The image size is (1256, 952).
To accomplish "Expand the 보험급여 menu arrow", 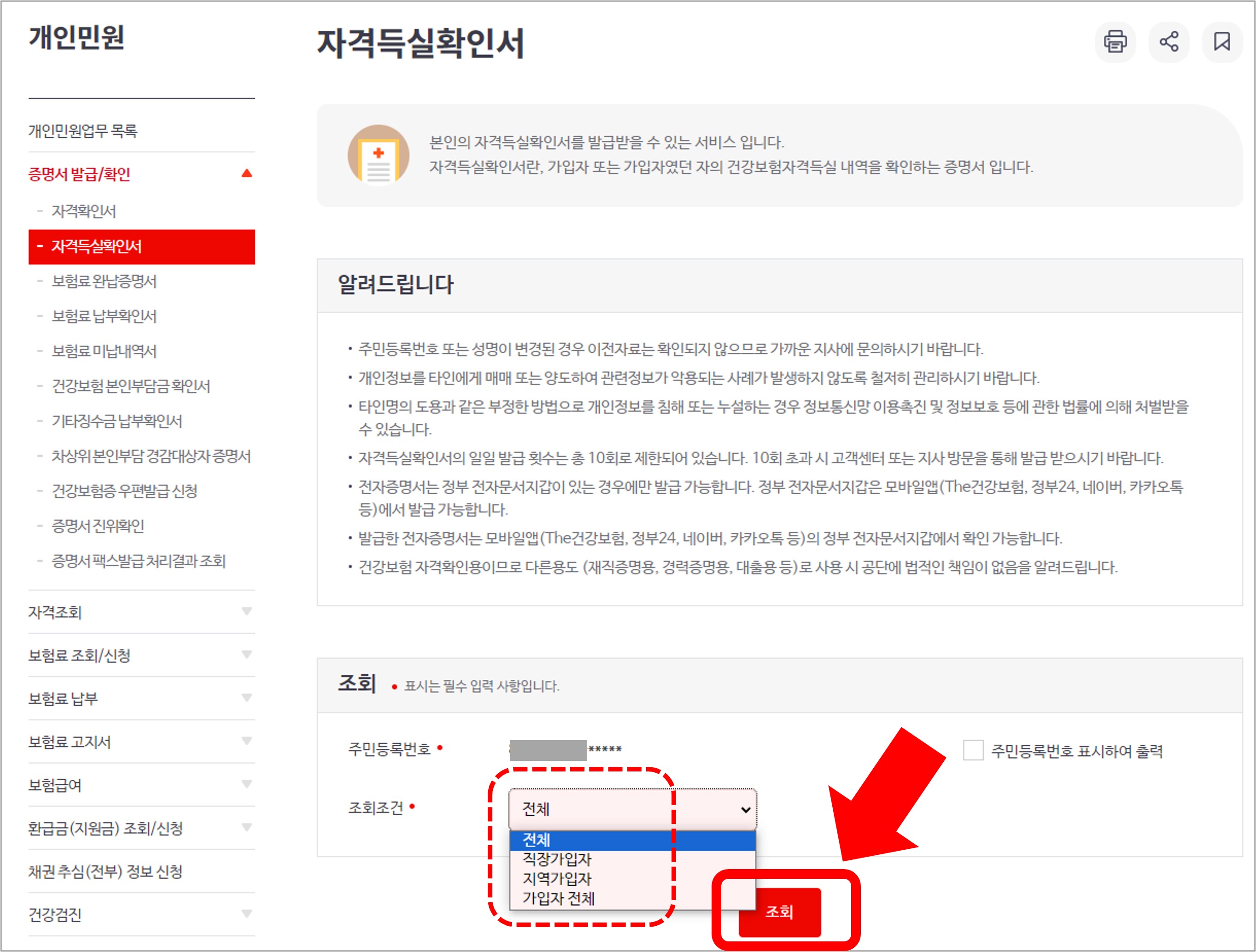I will [246, 784].
